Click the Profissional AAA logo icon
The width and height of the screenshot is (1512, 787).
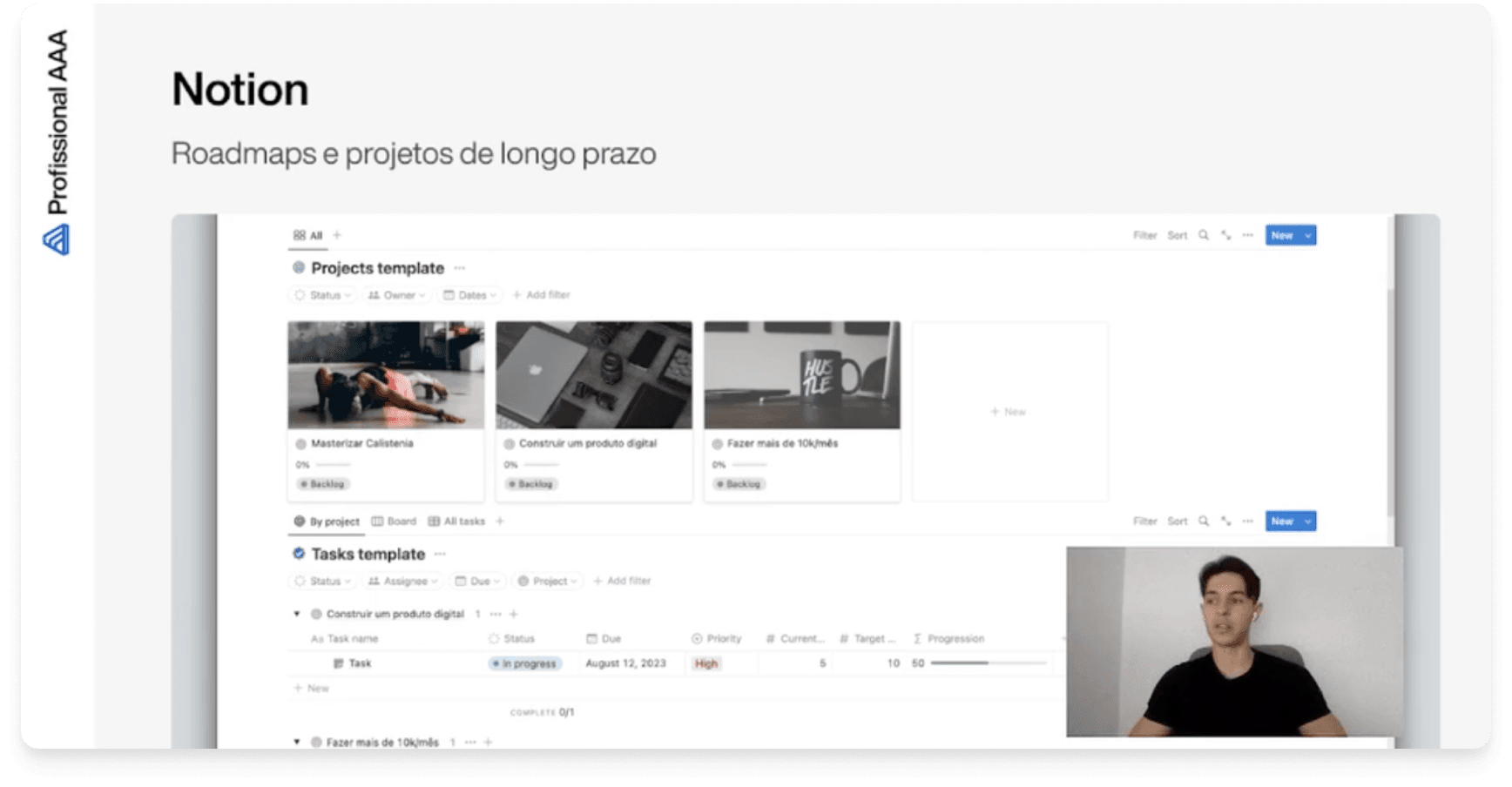(57, 239)
